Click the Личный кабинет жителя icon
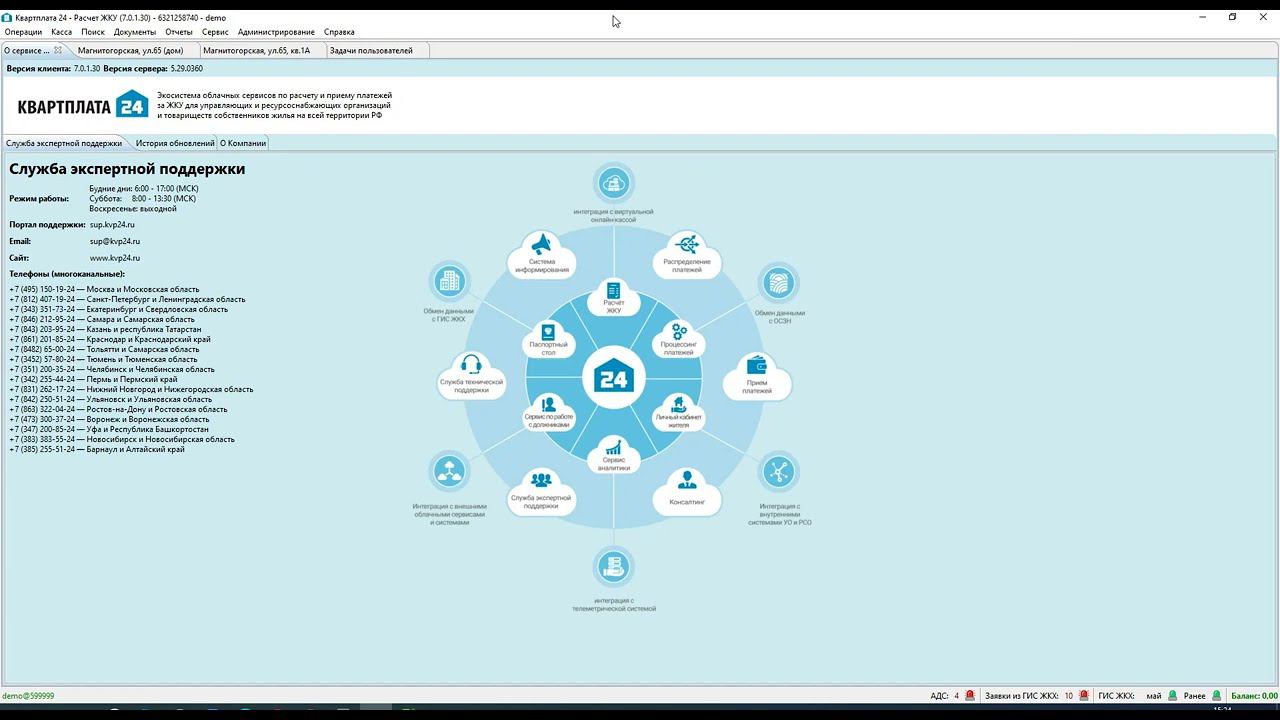1280x720 pixels. tap(679, 405)
